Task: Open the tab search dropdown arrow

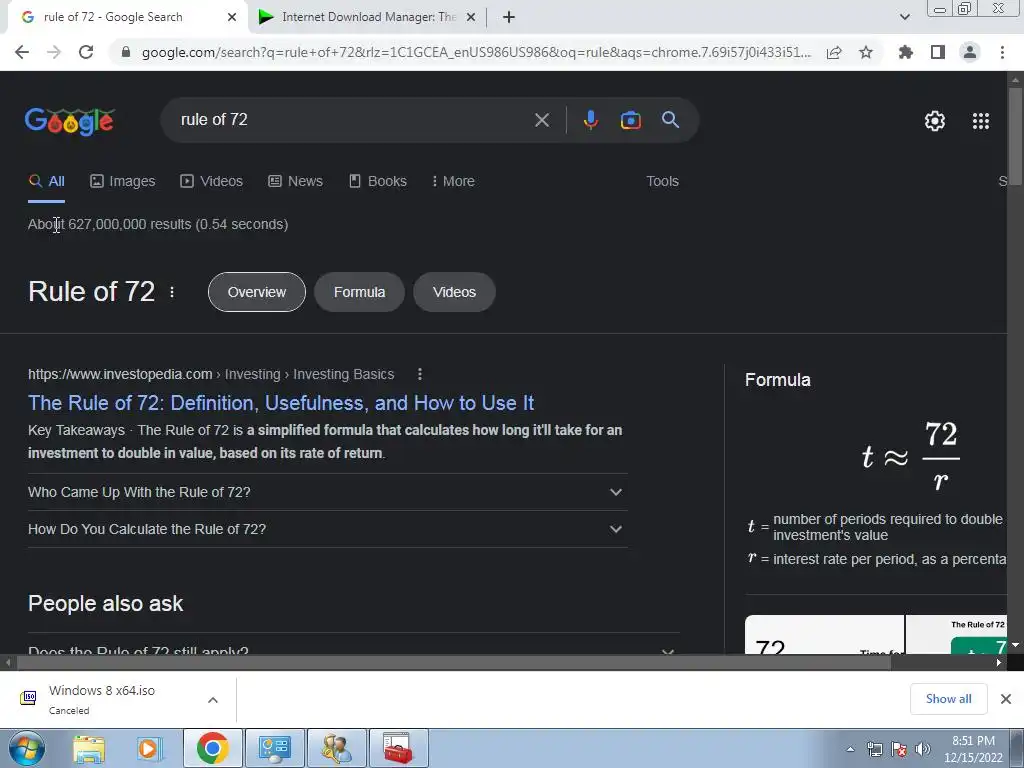Action: [x=904, y=17]
